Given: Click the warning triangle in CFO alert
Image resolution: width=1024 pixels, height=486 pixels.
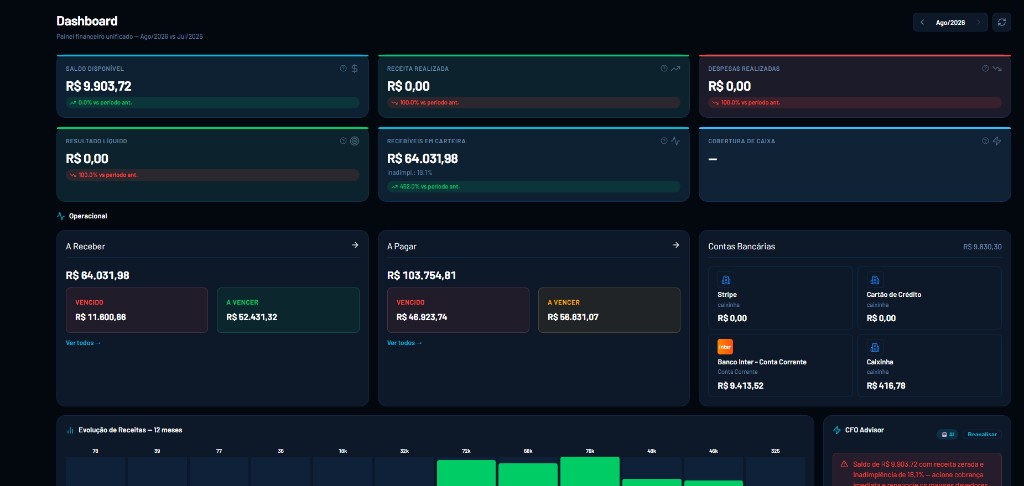Looking at the screenshot, I should coord(844,464).
